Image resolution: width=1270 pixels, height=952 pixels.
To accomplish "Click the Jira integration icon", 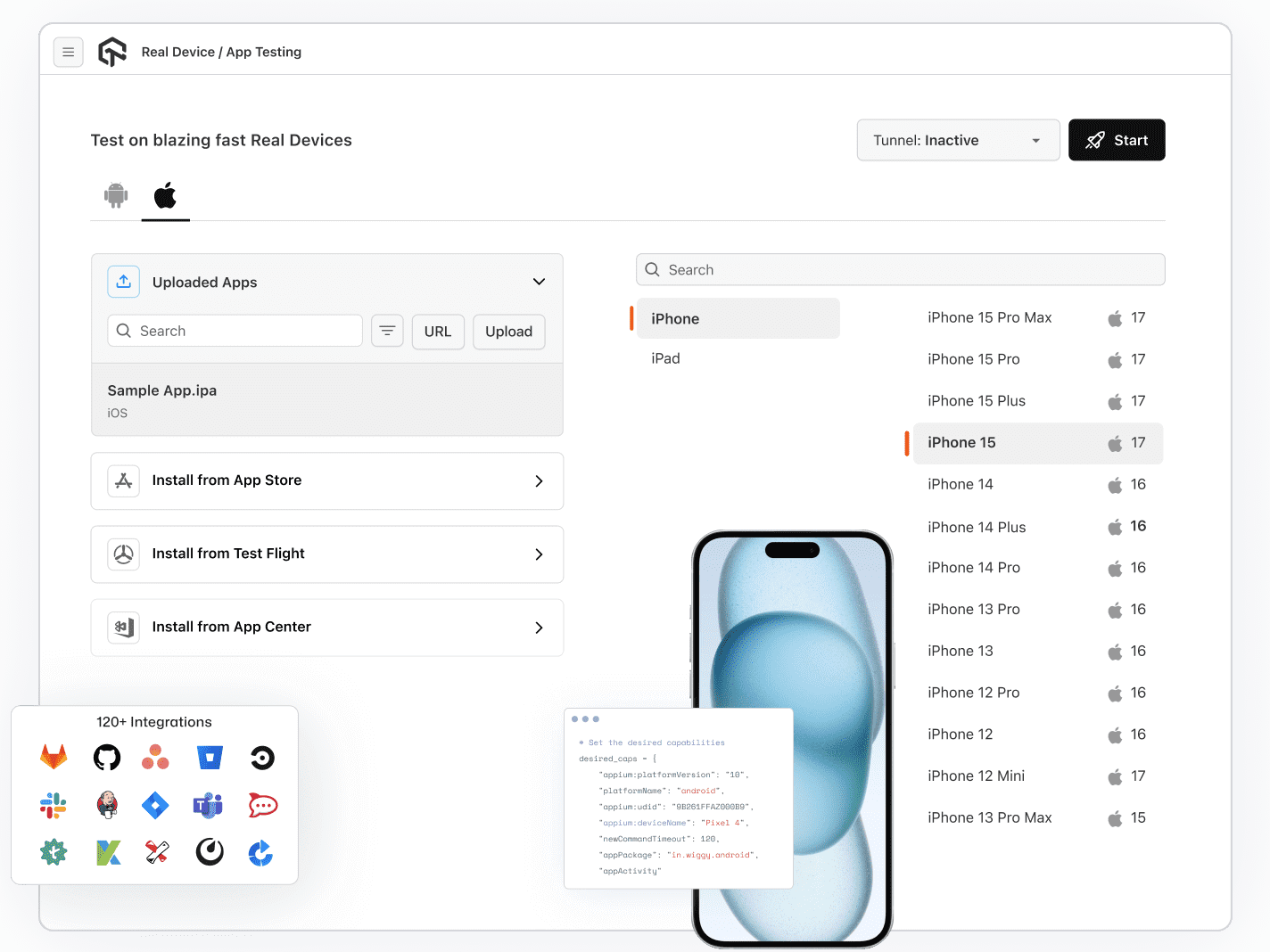I will [x=155, y=805].
